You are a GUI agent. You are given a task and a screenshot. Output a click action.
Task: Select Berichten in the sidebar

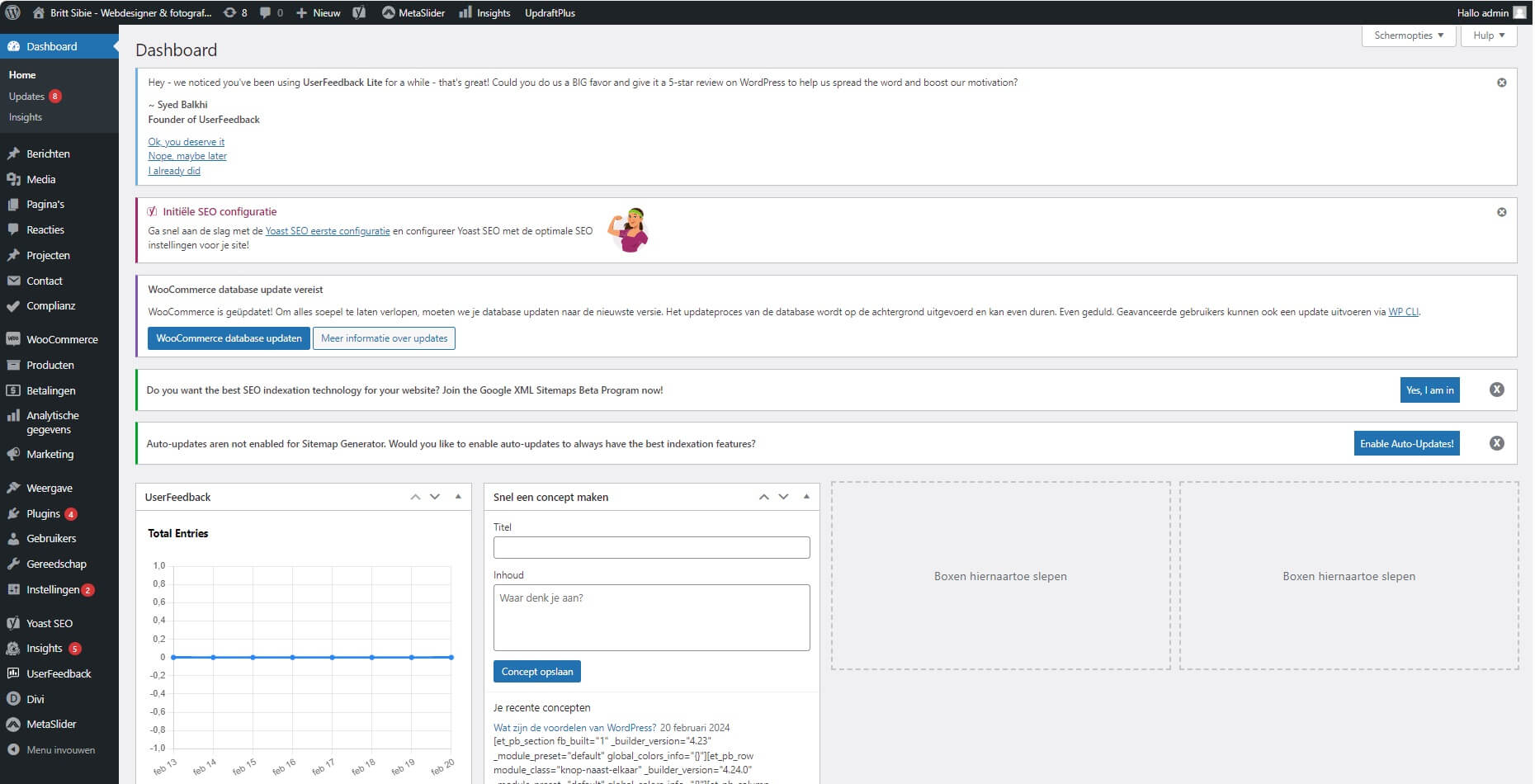(x=48, y=153)
